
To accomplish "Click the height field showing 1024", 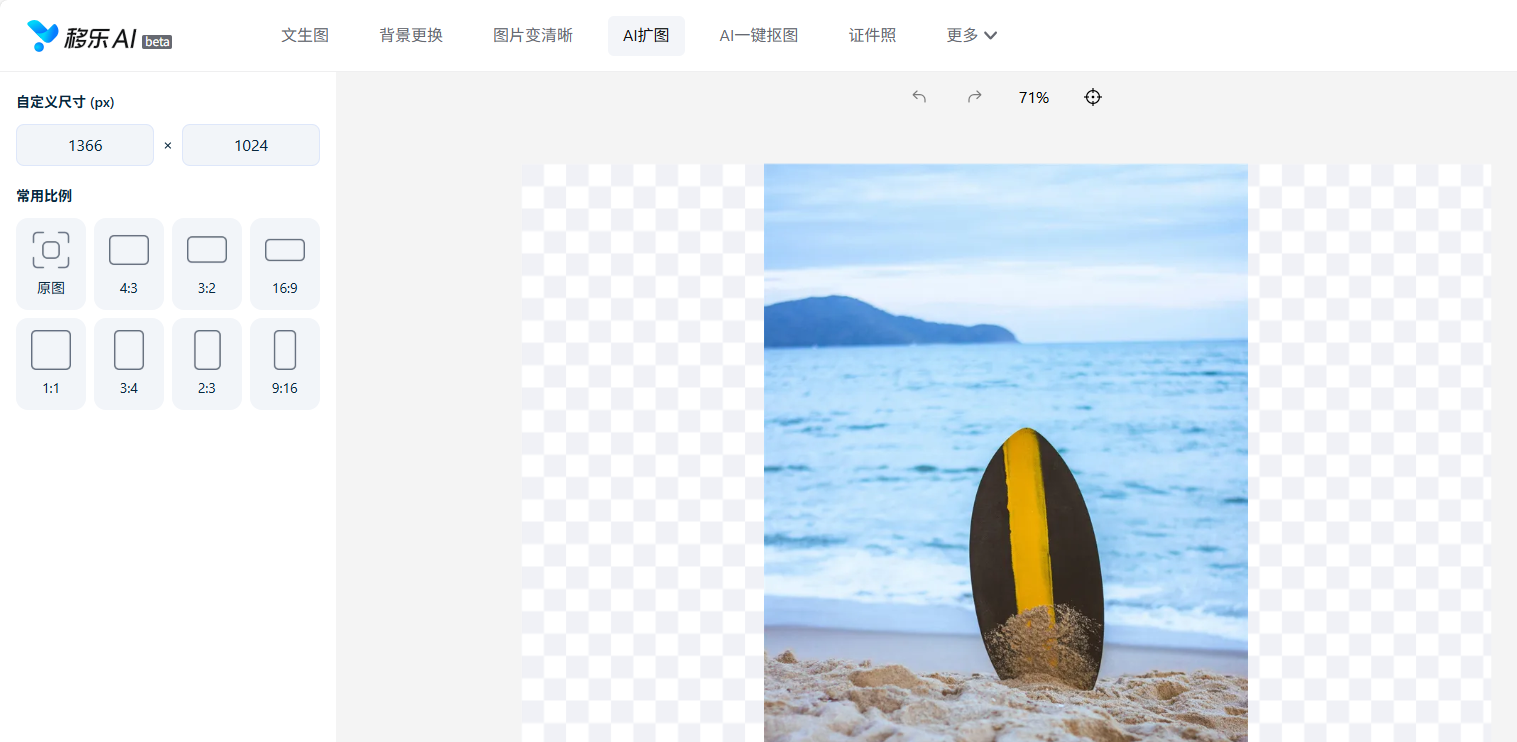I will click(251, 145).
